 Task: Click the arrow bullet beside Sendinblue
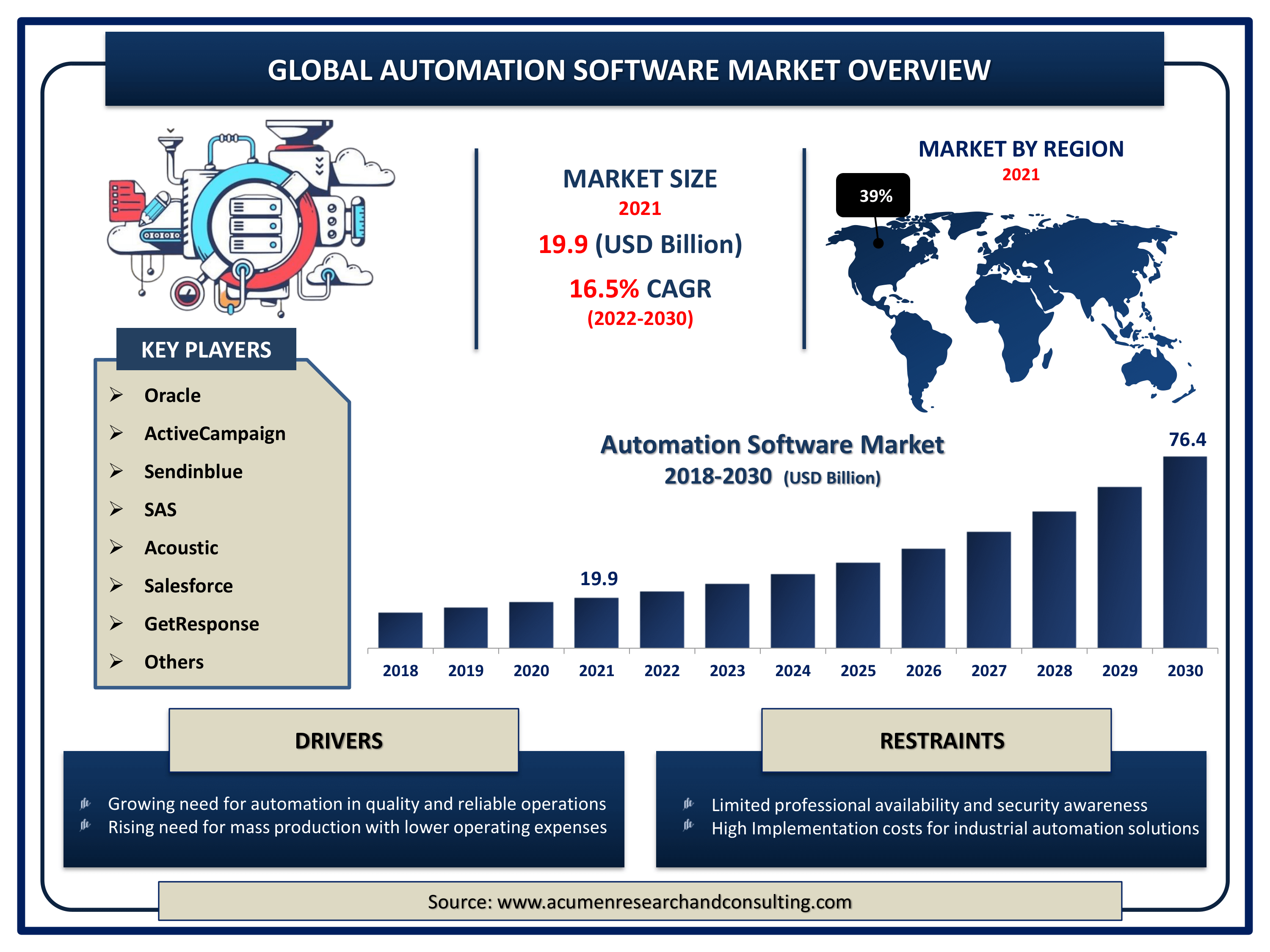tap(116, 471)
